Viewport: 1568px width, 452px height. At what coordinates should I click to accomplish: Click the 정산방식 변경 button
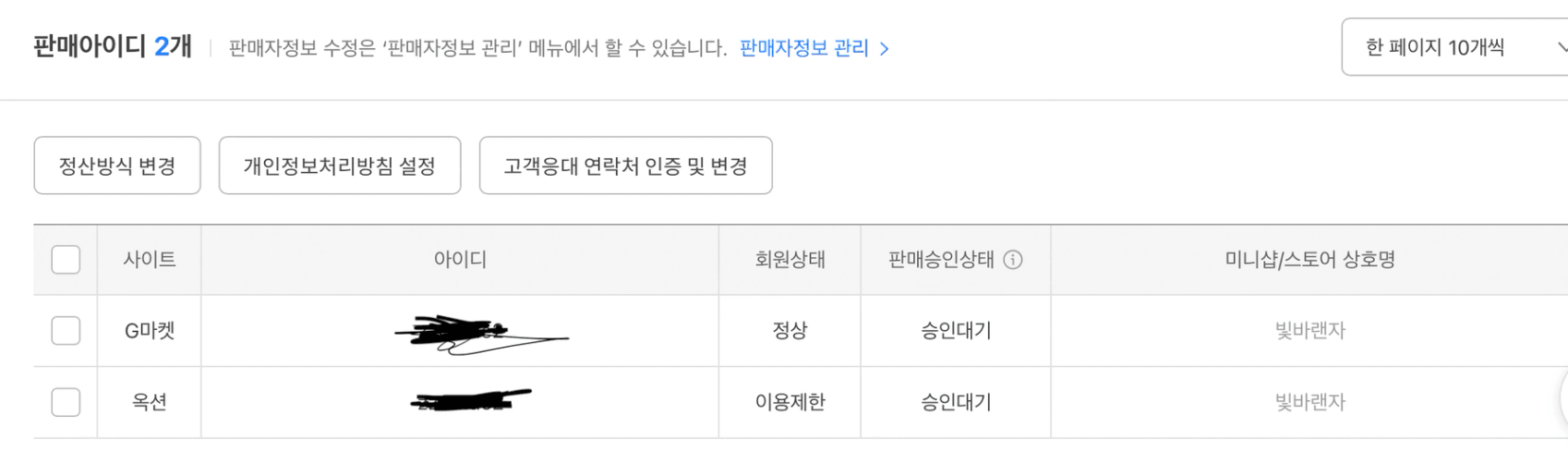[x=117, y=166]
